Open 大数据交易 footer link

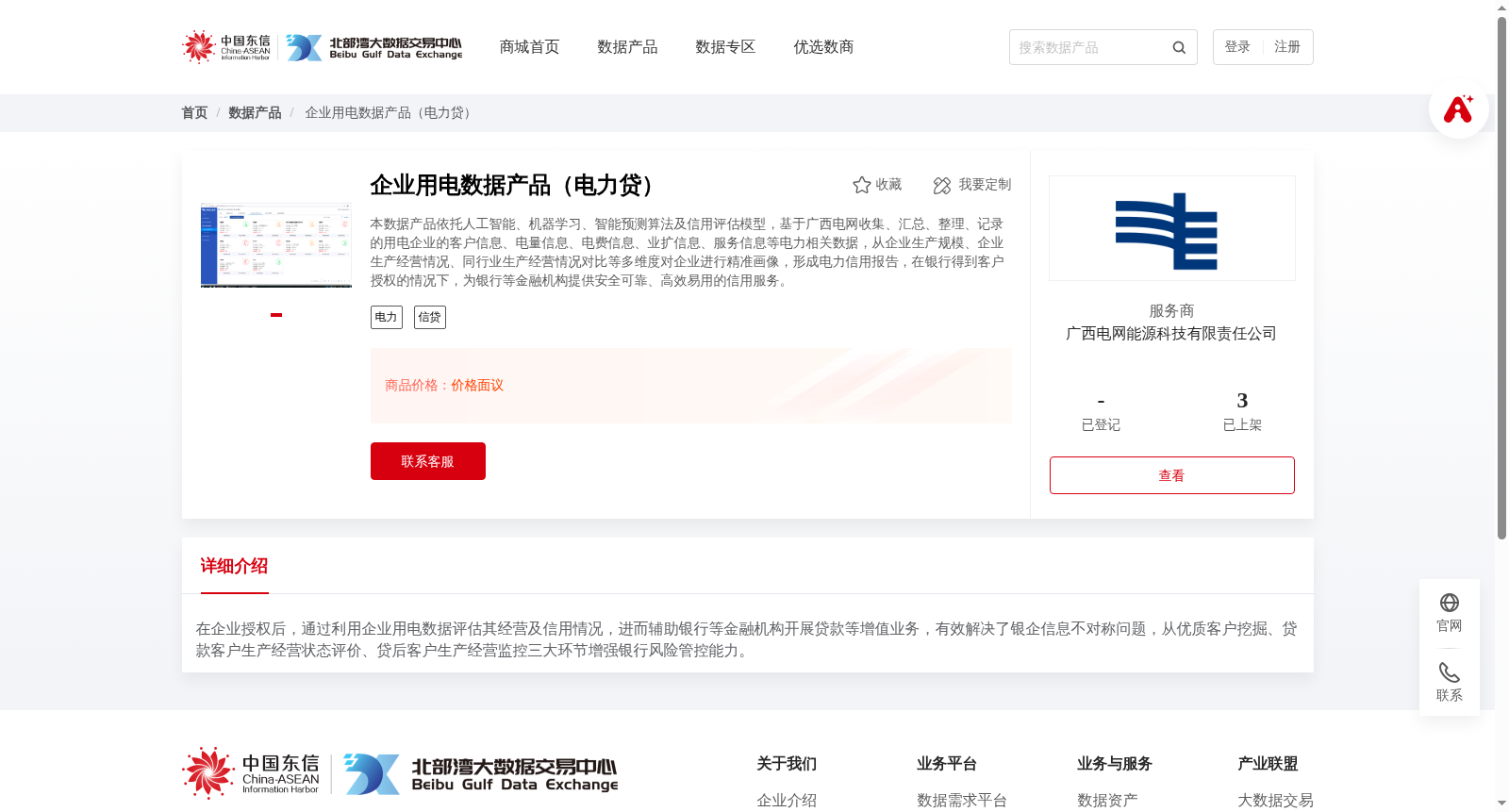click(x=1275, y=801)
